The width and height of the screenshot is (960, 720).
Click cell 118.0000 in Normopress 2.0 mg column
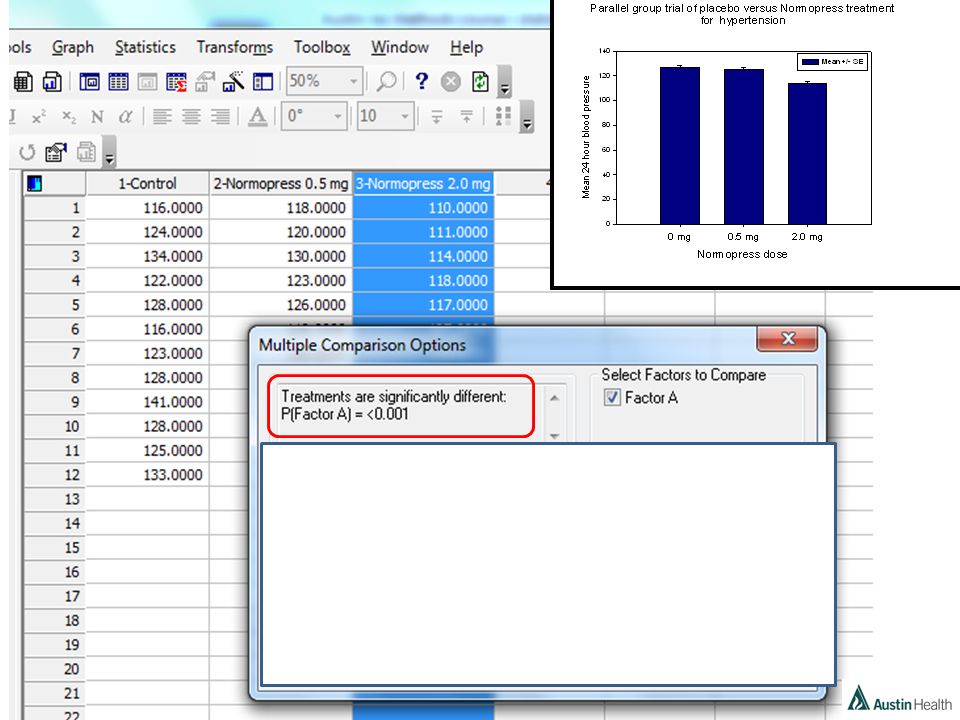(423, 280)
